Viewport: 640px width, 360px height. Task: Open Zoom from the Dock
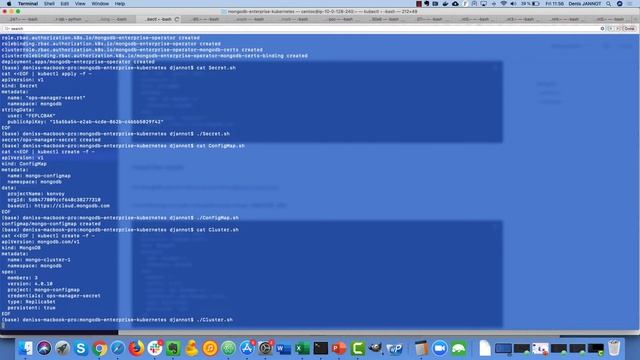(x=440, y=348)
